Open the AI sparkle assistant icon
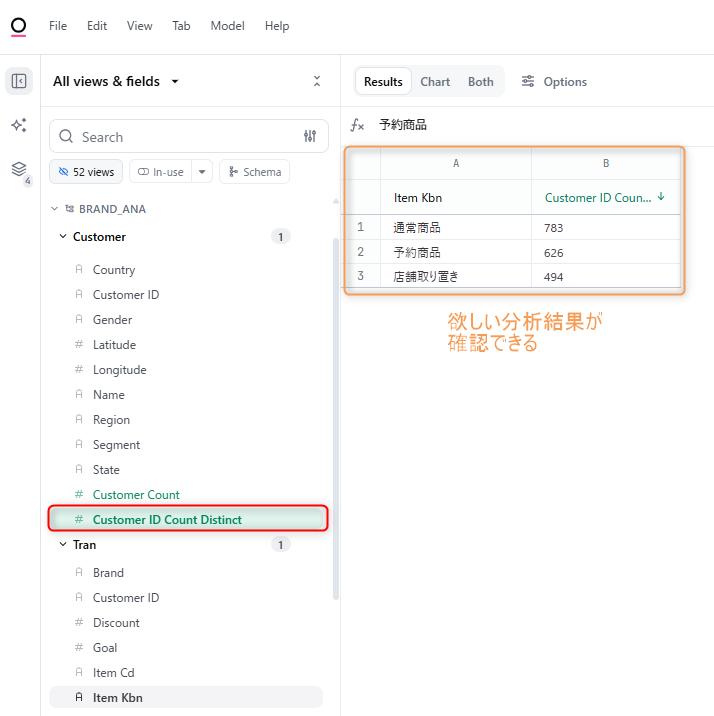This screenshot has height=716, width=714. pyautogui.click(x=19, y=125)
